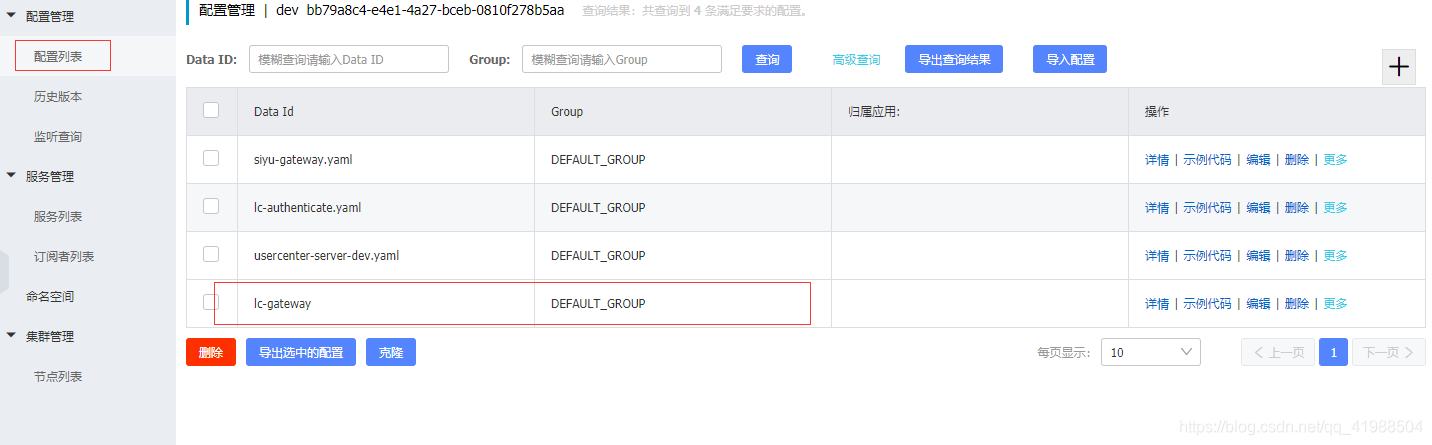1432x445 pixels.
Task: Click the plus icon to add configuration
Action: (x=1398, y=67)
